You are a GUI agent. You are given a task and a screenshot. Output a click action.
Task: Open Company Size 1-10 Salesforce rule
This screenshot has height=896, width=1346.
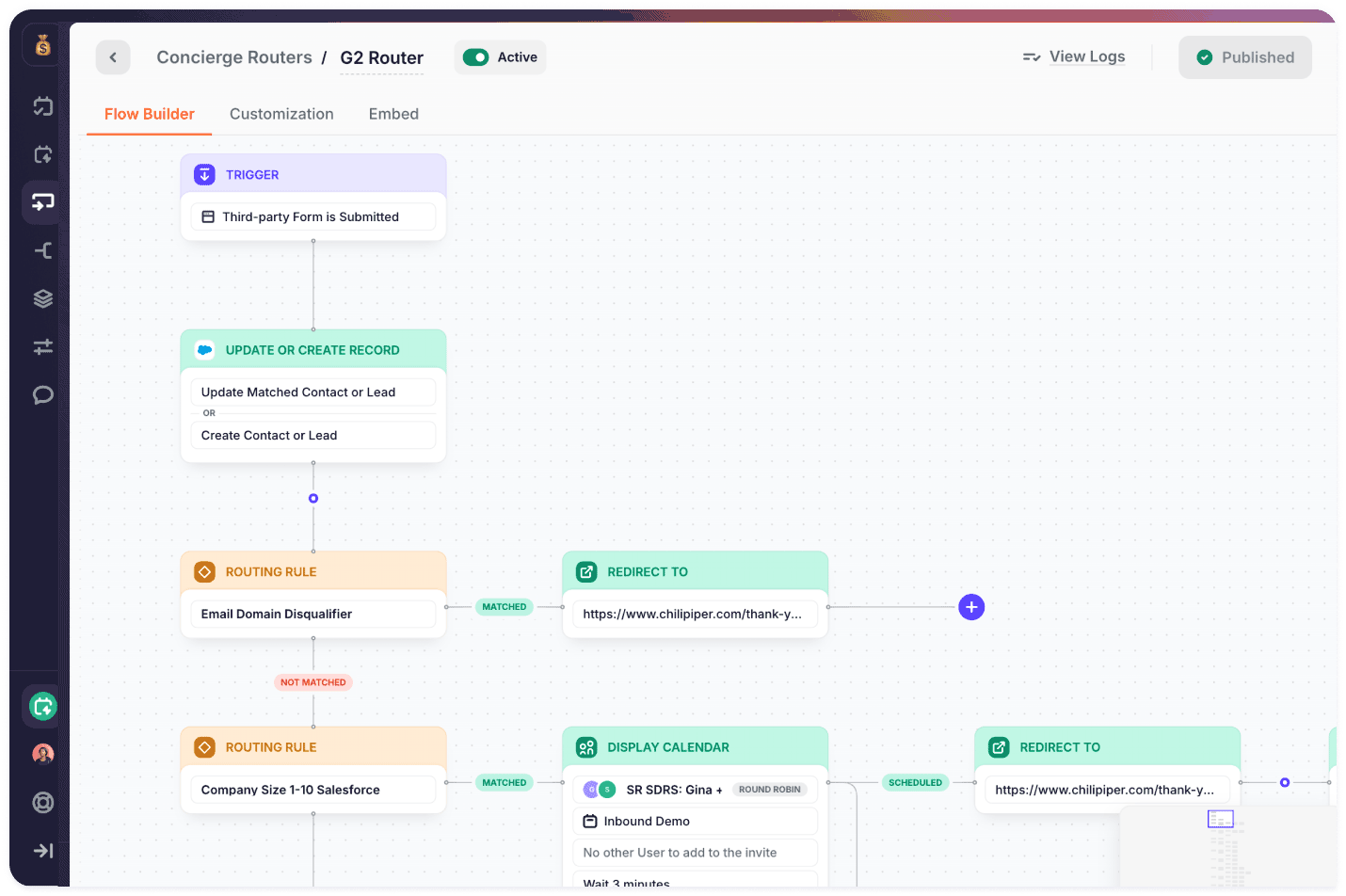tap(313, 790)
